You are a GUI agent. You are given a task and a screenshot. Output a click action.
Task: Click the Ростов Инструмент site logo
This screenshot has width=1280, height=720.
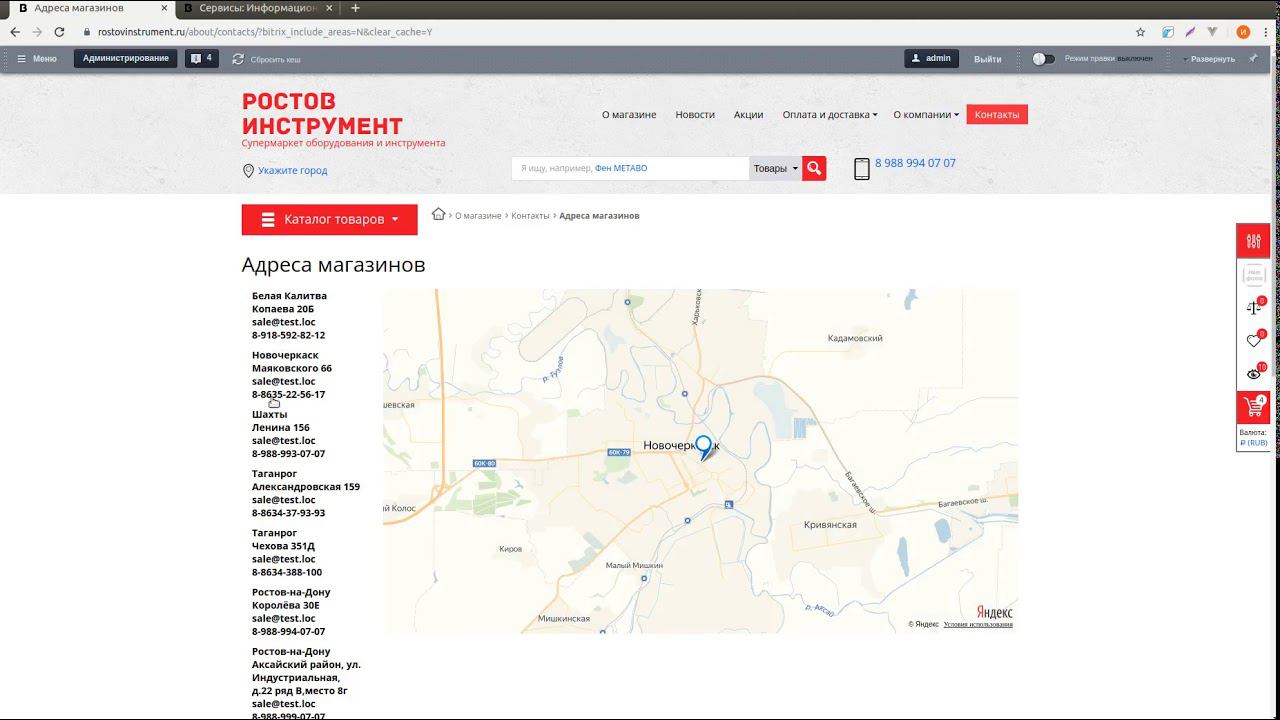point(322,114)
